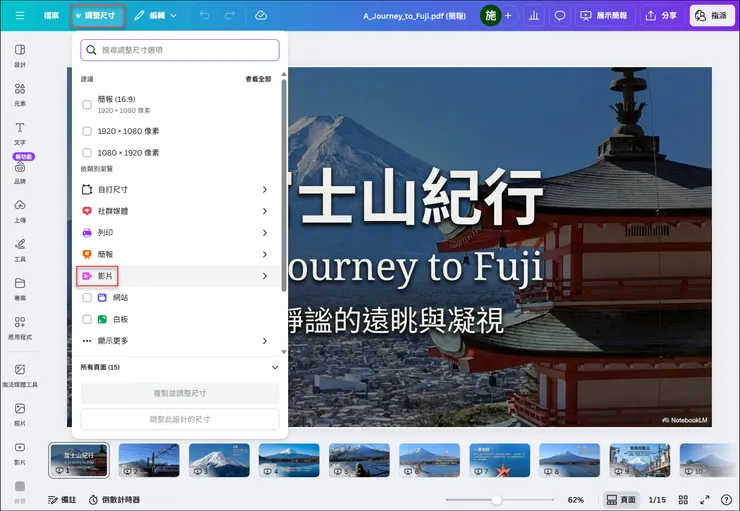Image resolution: width=740 pixels, height=511 pixels.
Task: Check the 網站 website option
Action: (87, 298)
